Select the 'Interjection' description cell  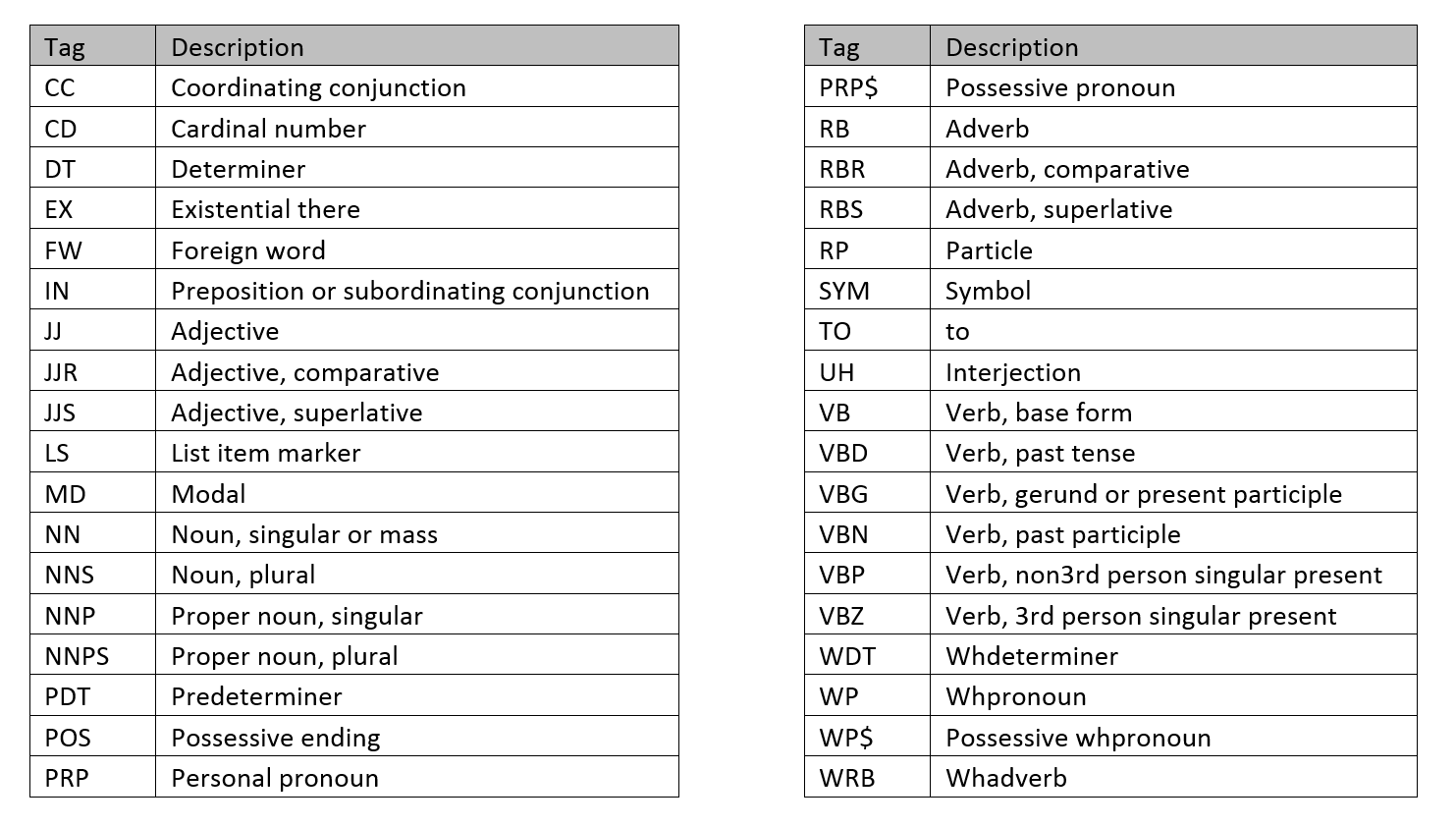(1012, 372)
